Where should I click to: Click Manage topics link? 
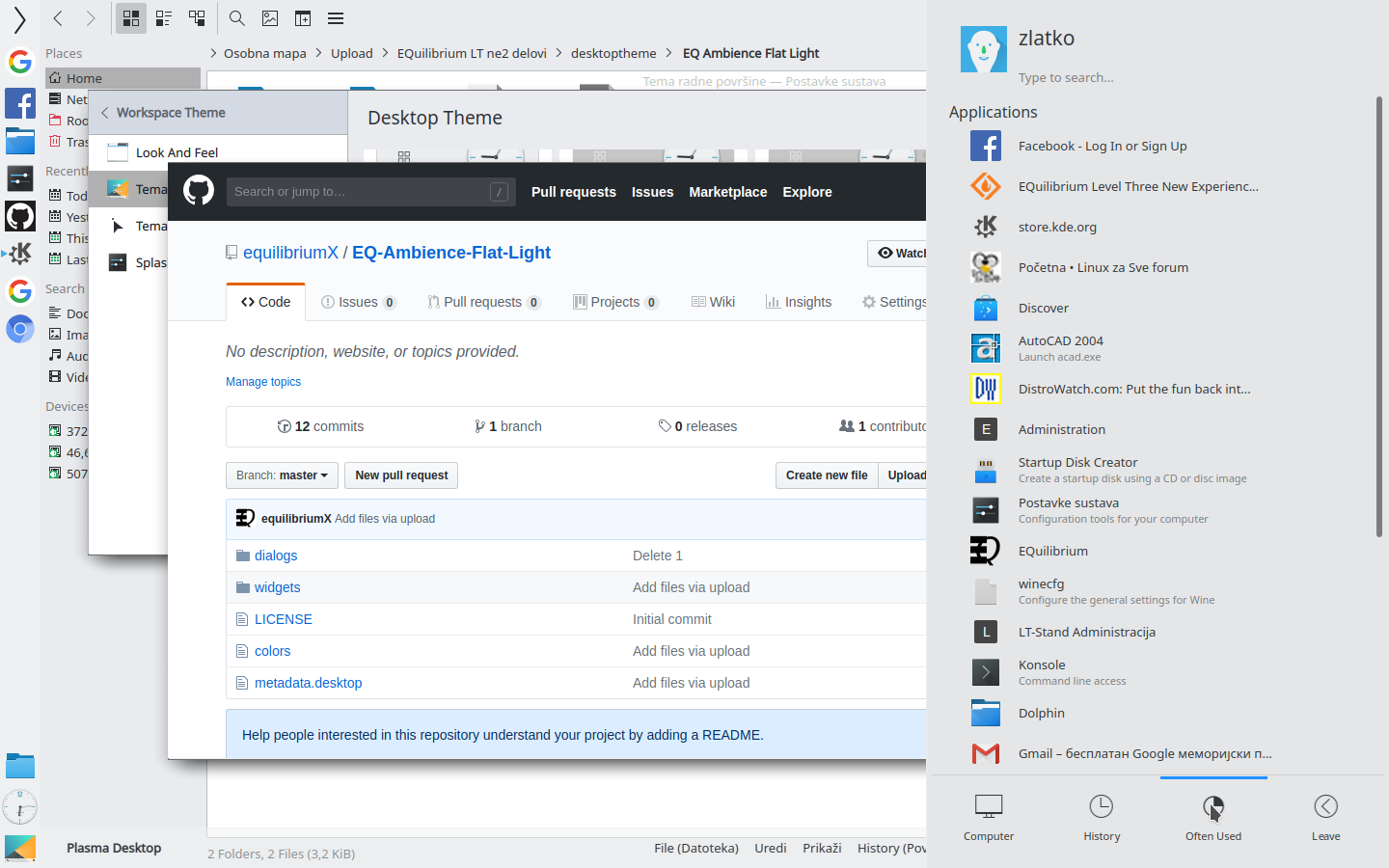(x=263, y=382)
